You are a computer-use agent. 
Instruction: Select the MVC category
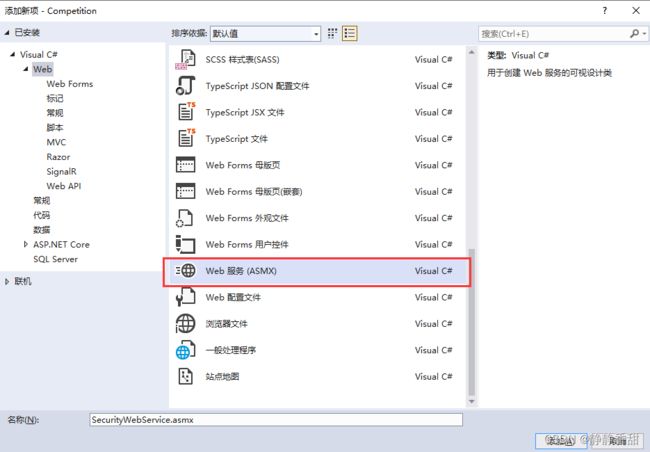[x=56, y=142]
